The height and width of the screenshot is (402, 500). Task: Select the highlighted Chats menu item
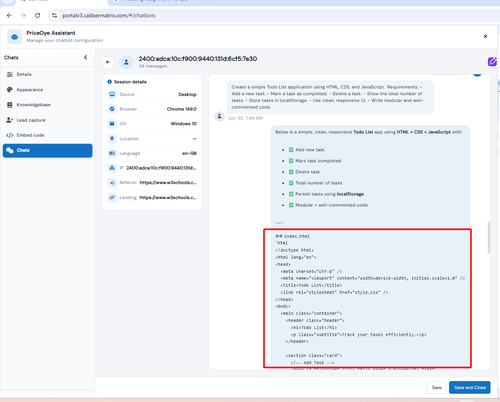pyautogui.click(x=47, y=150)
